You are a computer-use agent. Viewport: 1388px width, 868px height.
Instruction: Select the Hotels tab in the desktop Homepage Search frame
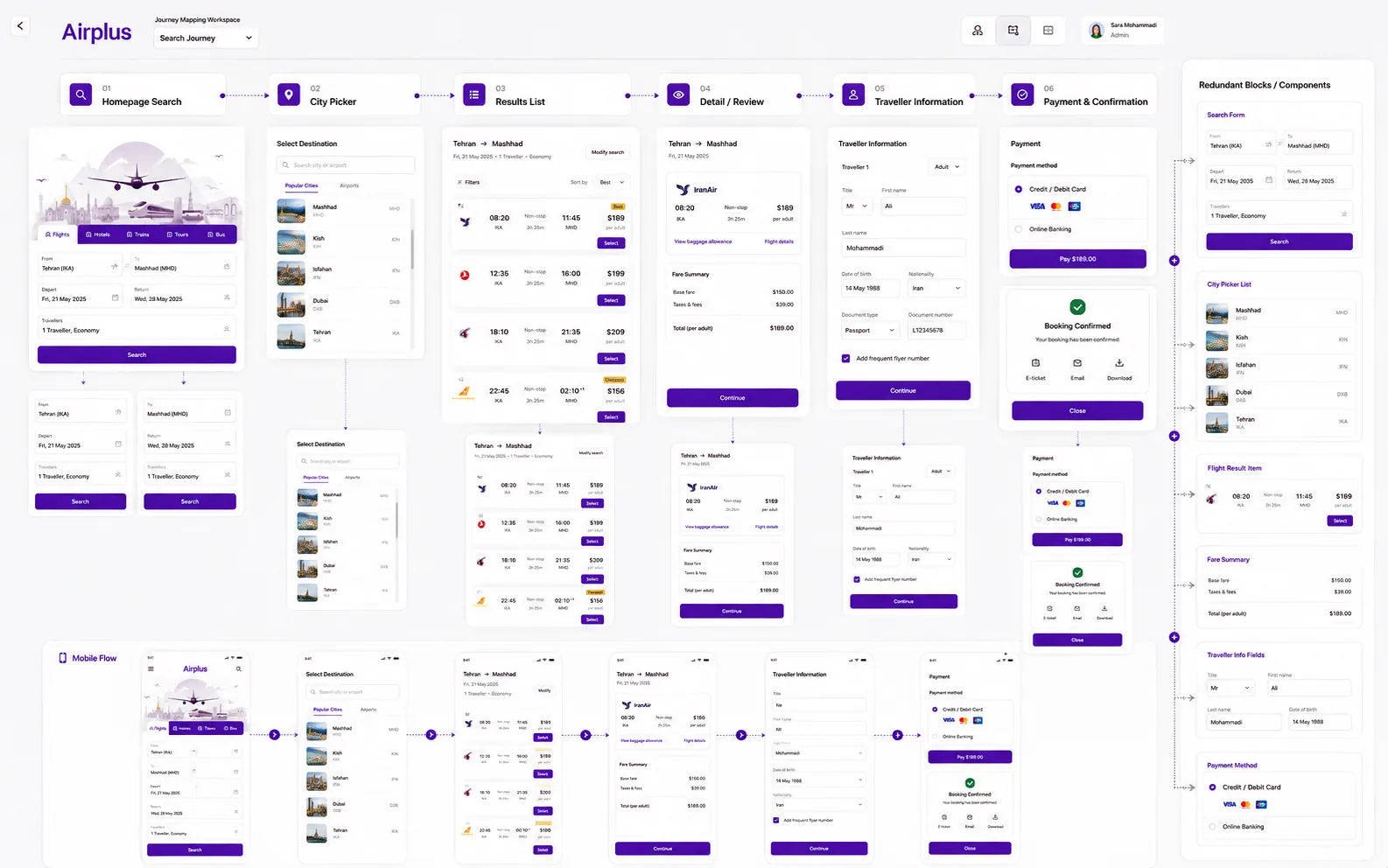(98, 234)
